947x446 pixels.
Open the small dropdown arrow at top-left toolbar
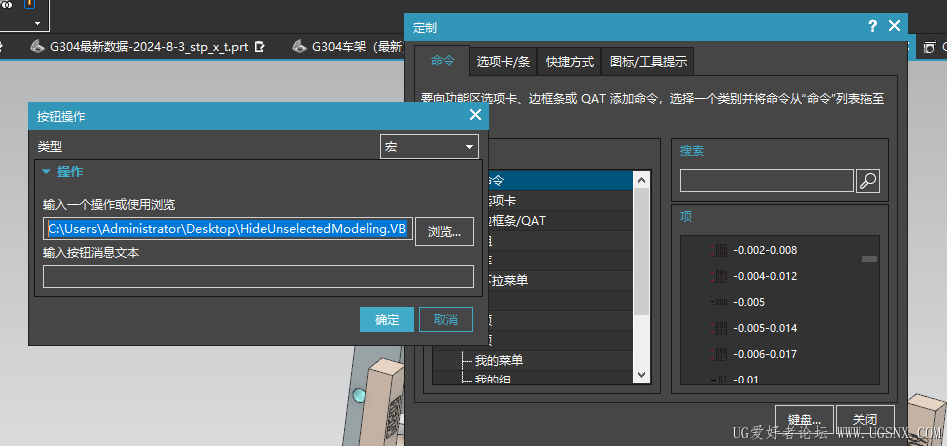tap(37, 24)
